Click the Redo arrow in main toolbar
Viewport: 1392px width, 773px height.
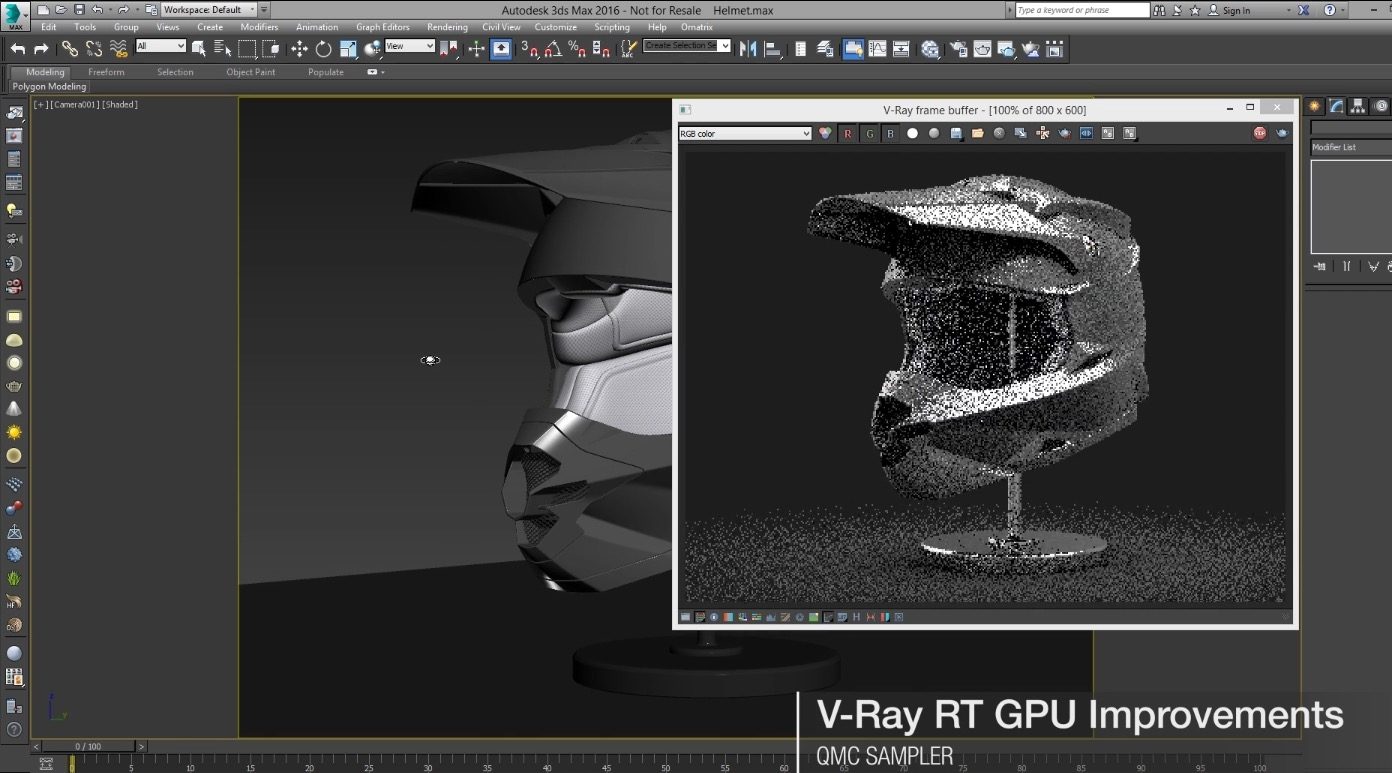41,49
